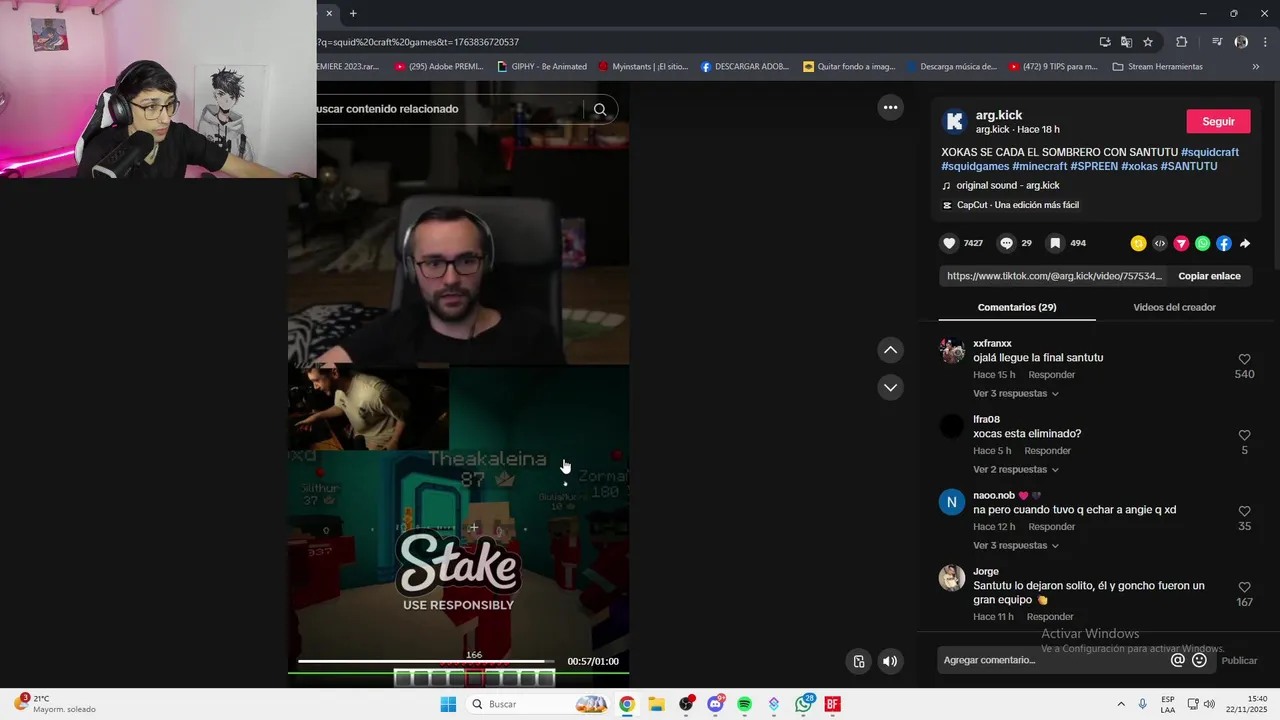Viewport: 1280px width, 720px height.
Task: Expand 'Ver 2 respuestas' under lfra08
Action: tap(1016, 470)
